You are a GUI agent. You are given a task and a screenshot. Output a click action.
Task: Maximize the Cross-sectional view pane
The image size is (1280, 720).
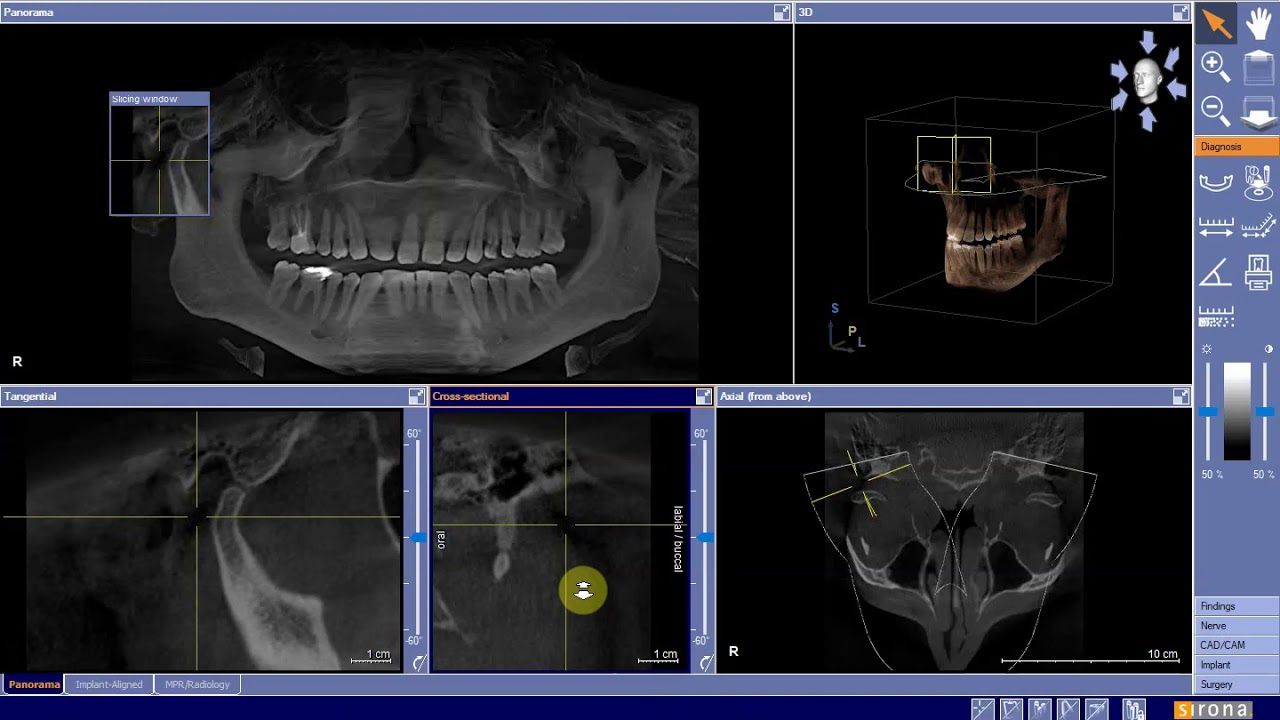coord(703,397)
